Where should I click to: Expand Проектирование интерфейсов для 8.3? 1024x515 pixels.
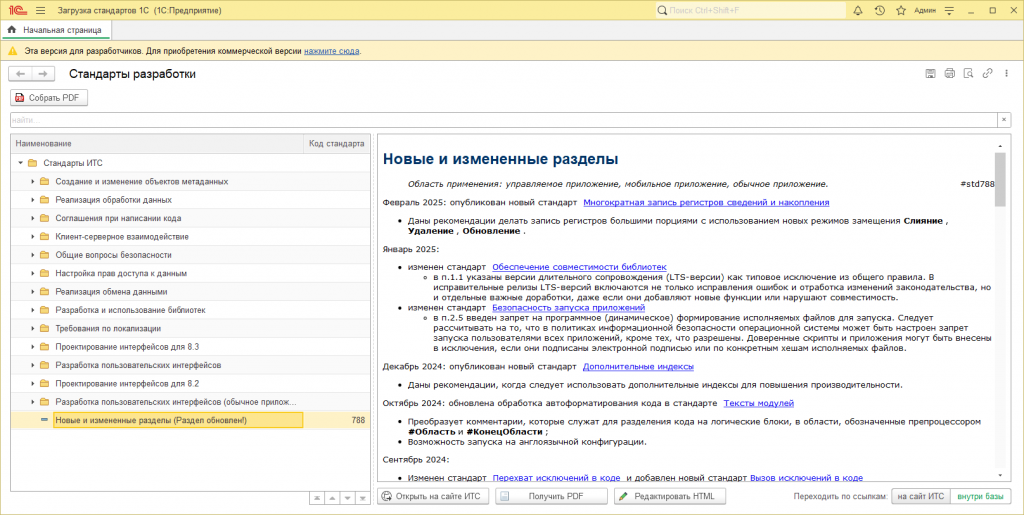point(33,347)
